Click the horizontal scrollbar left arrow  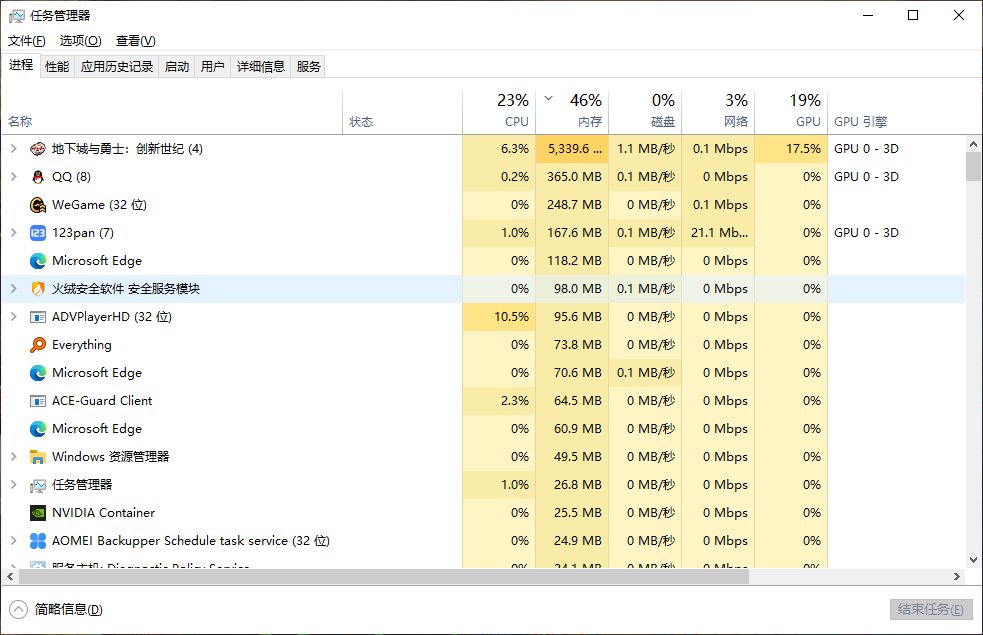[x=10, y=576]
